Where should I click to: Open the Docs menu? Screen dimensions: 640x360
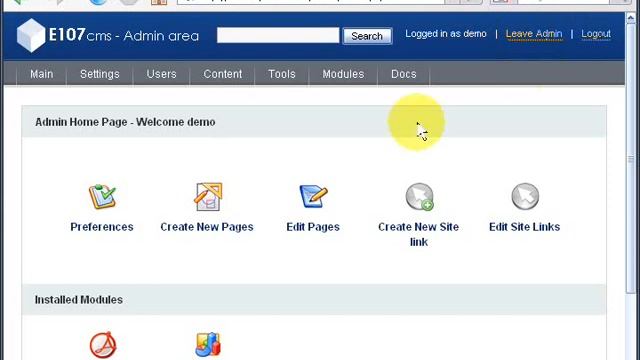404,74
